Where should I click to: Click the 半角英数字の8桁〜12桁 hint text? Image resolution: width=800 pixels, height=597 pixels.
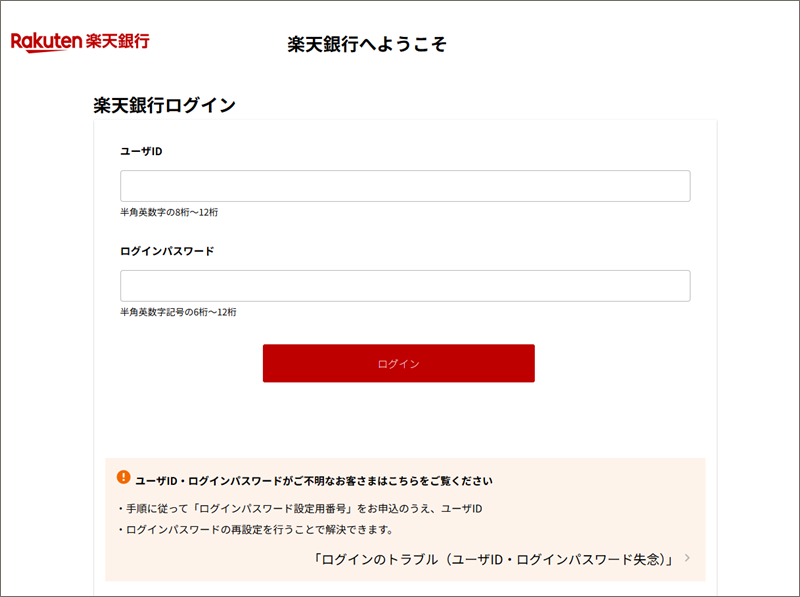(169, 212)
